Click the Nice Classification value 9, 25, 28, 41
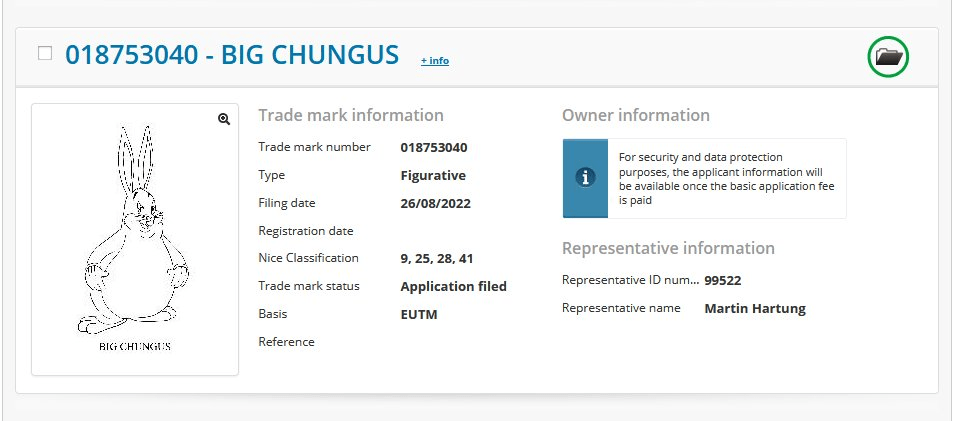 coord(437,259)
